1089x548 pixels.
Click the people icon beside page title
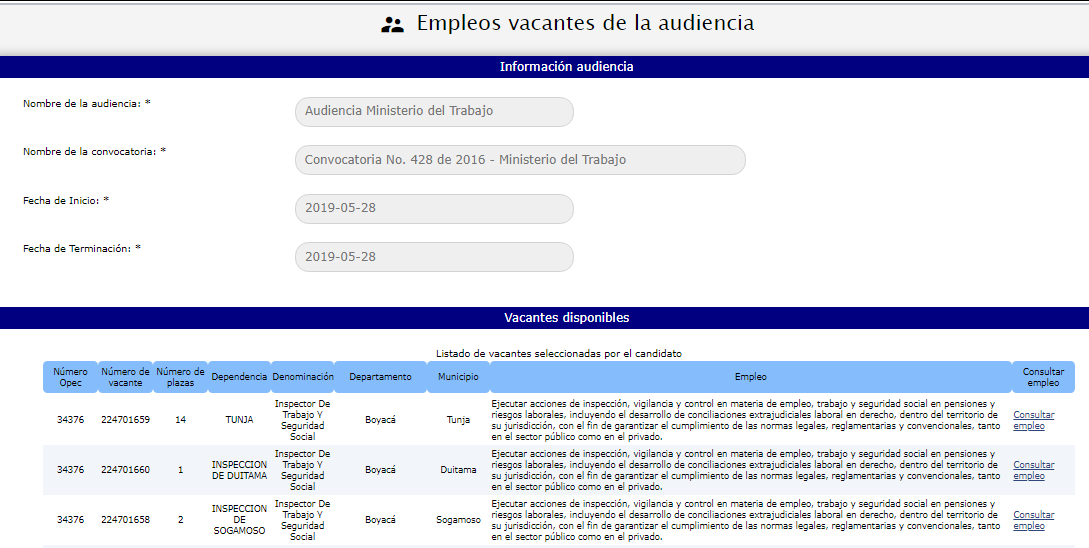392,25
